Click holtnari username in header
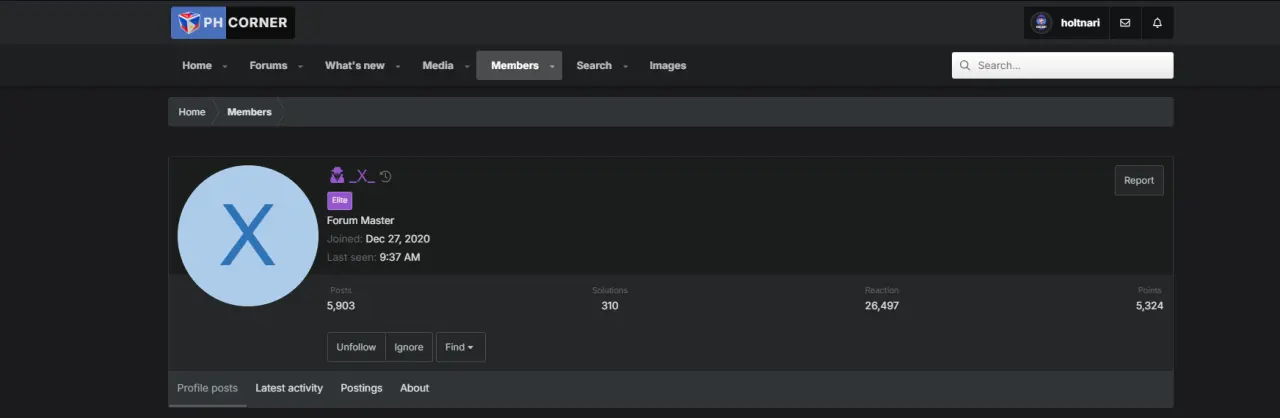The height and width of the screenshot is (418, 1280). point(1080,23)
